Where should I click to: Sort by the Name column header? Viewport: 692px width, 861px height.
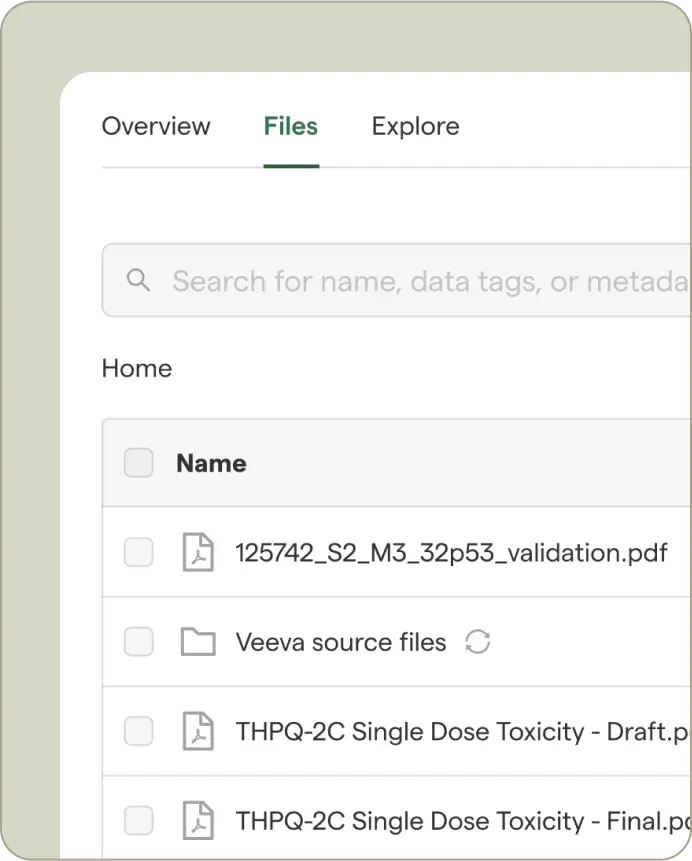(211, 463)
